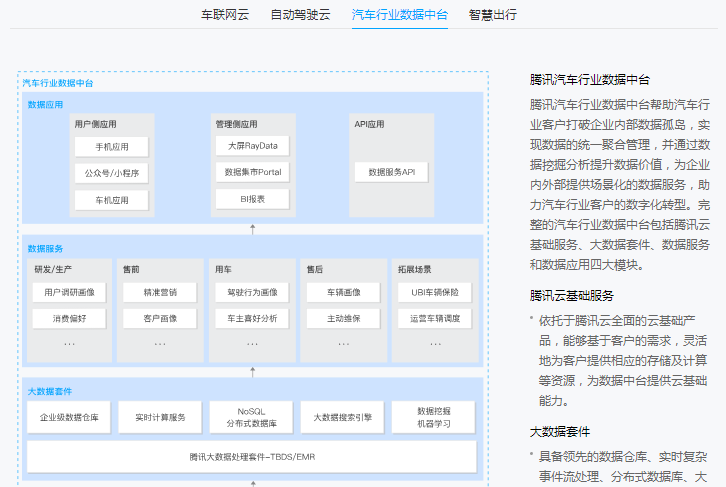Viewport: 726px width, 487px height.
Task: Click the 精准营销 box
Action: coord(160,292)
